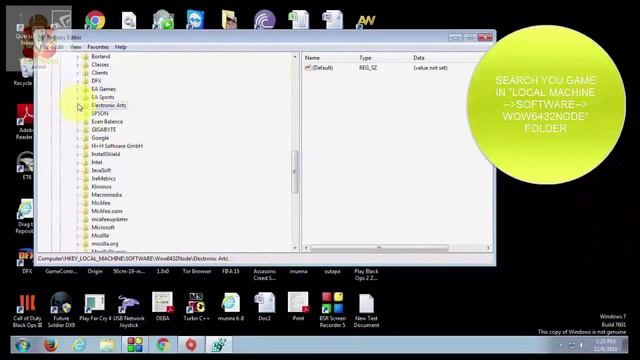640x360 pixels.
Task: Select the EPSON key
Action: pyautogui.click(x=100, y=113)
